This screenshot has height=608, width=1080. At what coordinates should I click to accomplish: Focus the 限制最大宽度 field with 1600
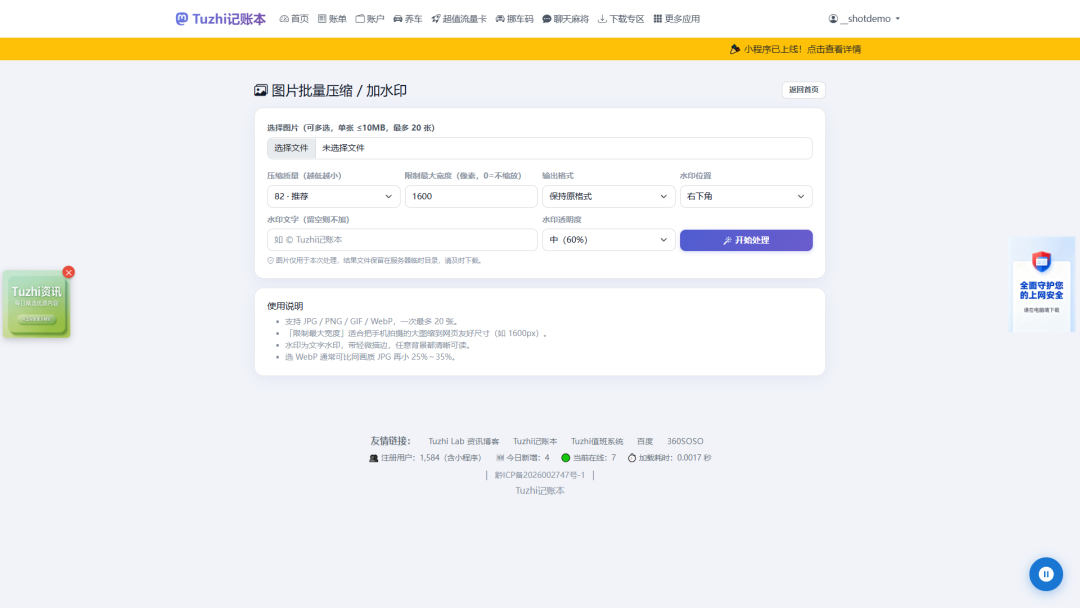471,196
